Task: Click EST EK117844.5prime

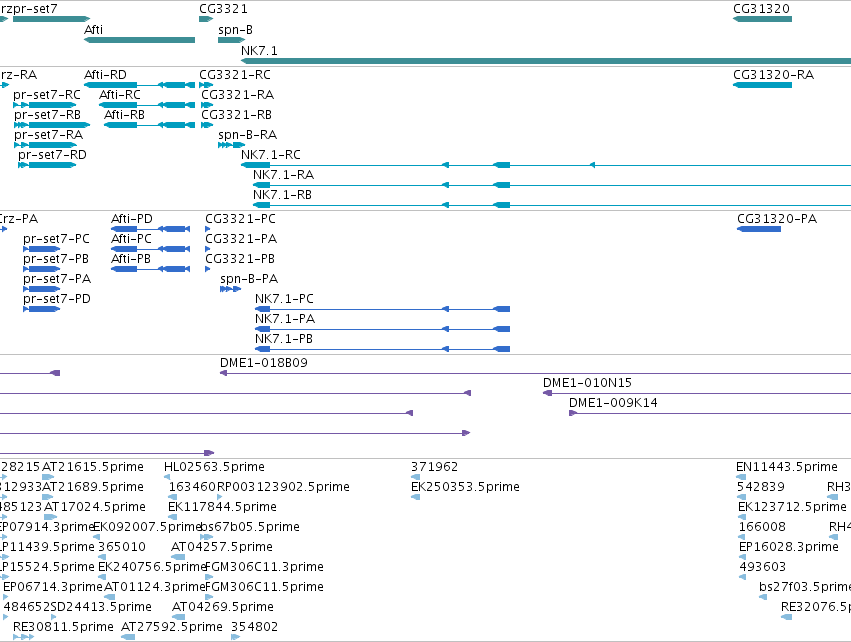Action: tap(222, 507)
